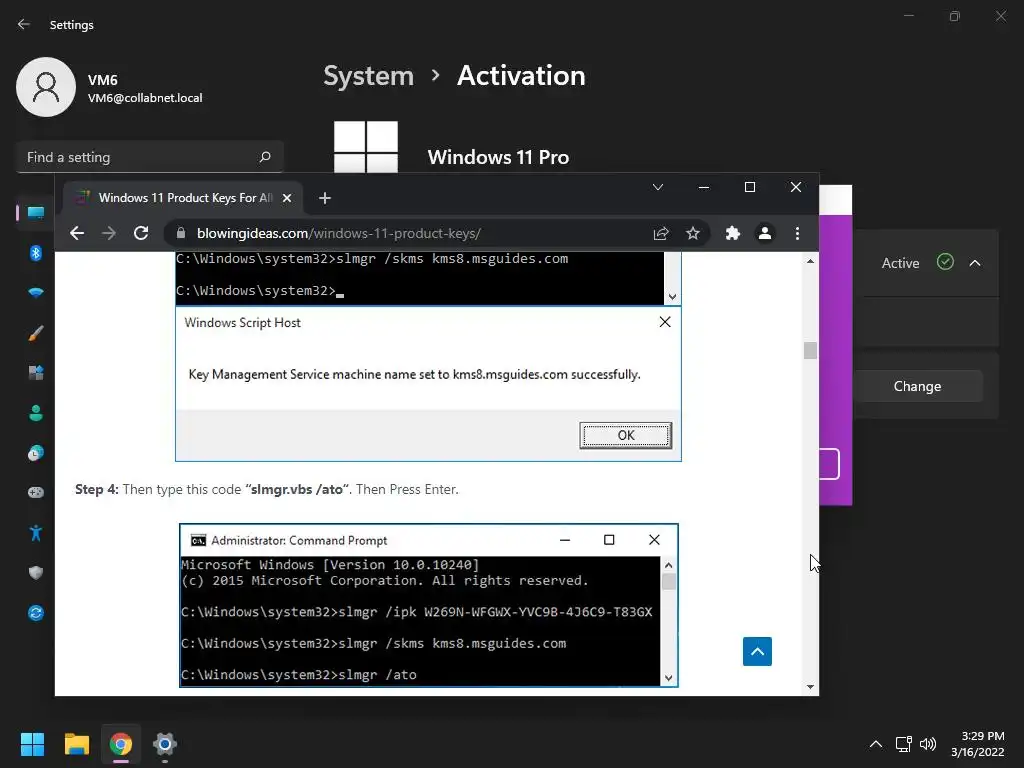This screenshot has height=768, width=1024.
Task: Click OK in Windows Script Host image
Action: [626, 436]
